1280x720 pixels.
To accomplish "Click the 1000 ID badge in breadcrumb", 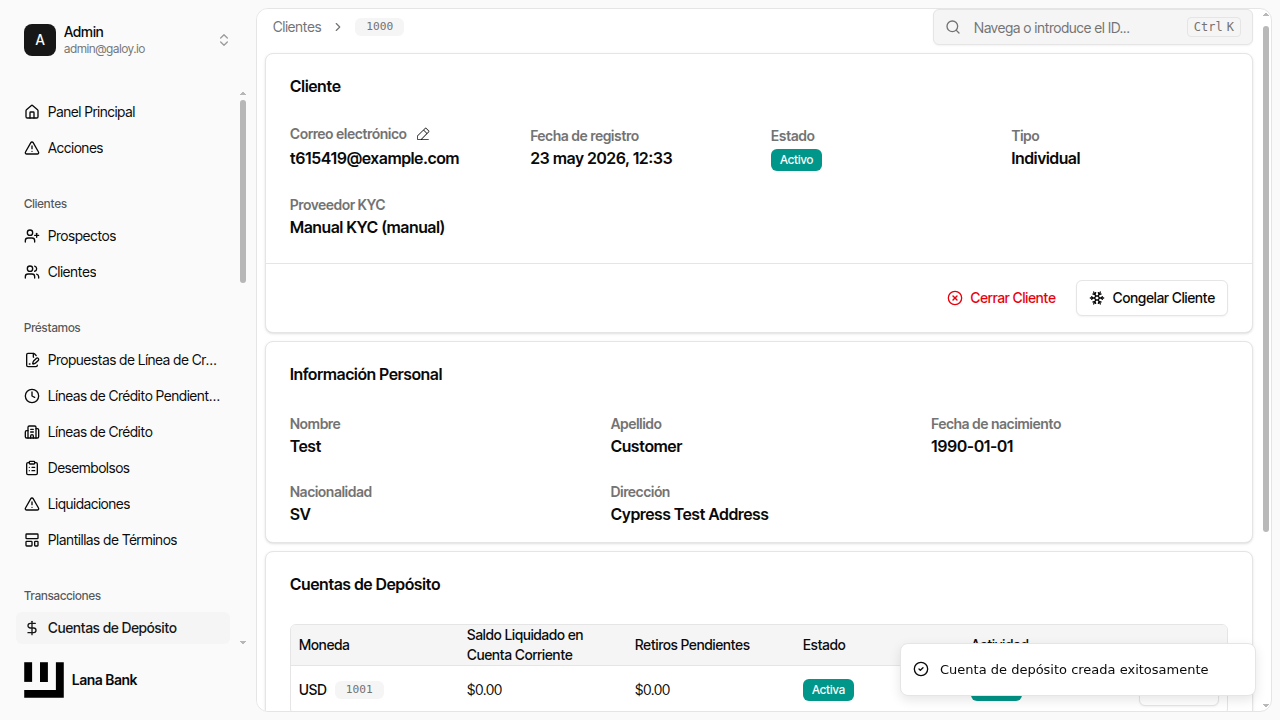I will click(380, 27).
